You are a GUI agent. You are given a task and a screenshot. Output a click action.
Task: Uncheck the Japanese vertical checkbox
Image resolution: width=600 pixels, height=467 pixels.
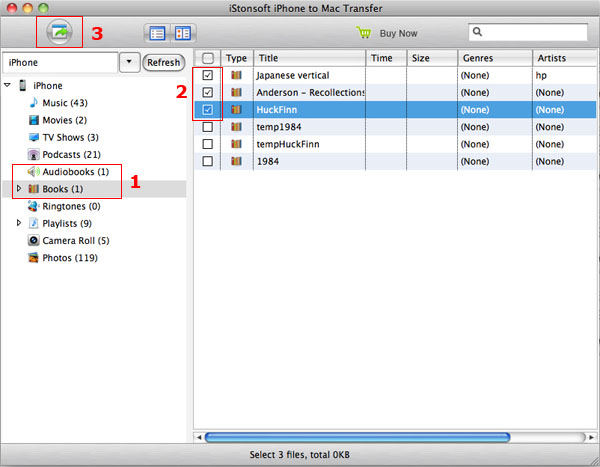(x=208, y=75)
